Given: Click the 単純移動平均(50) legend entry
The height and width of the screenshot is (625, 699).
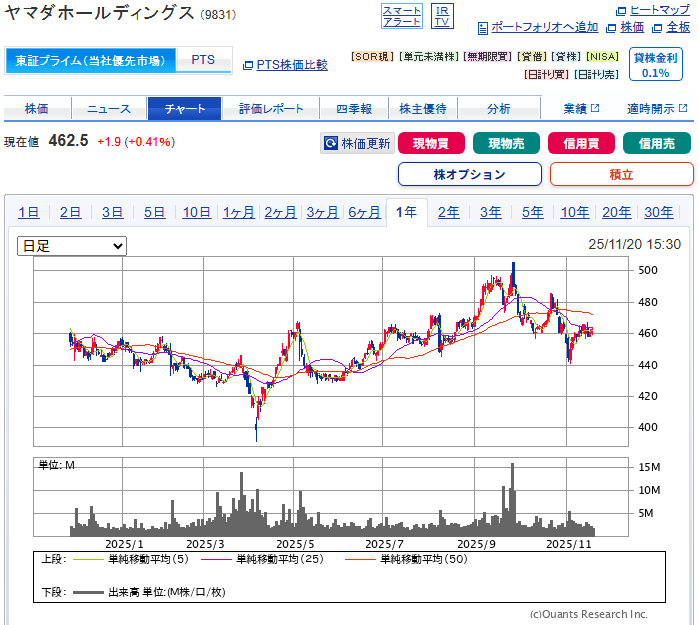Looking at the screenshot, I should pyautogui.click(x=406, y=559).
